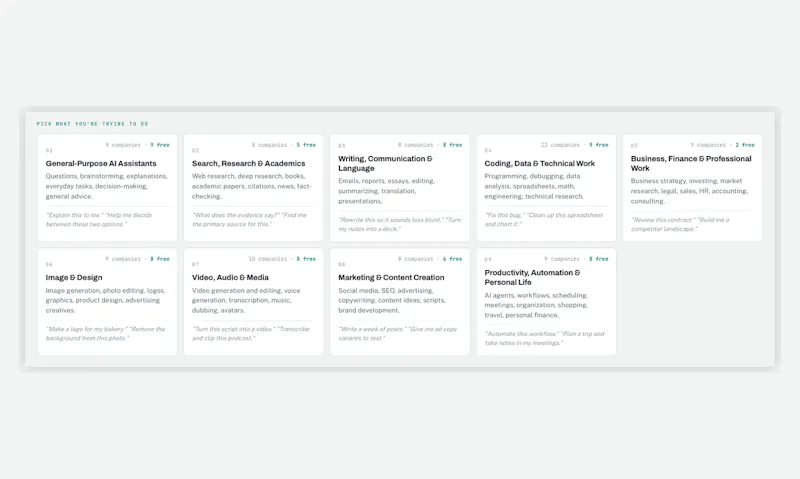Screen dimensions: 800x479
Task: Choose the Video, Audio & Media card
Action: click(254, 301)
